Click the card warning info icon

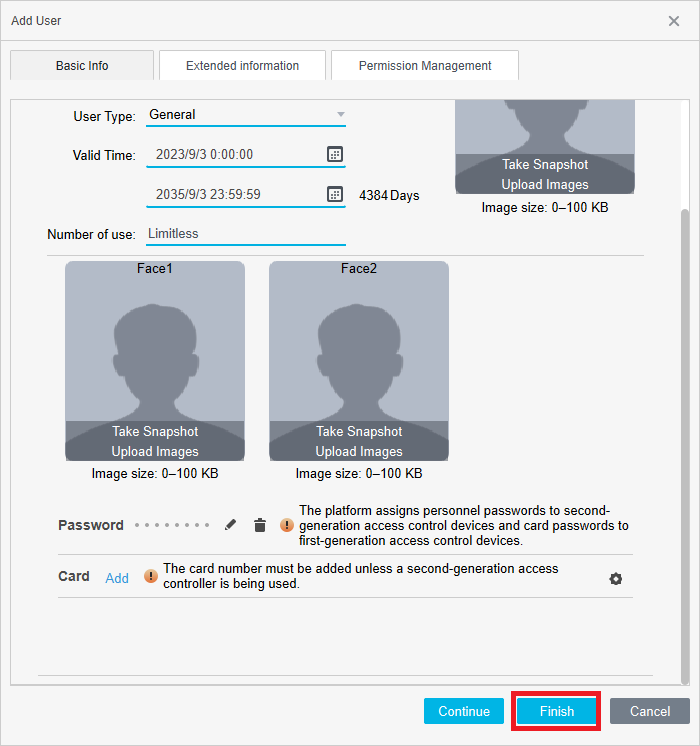[151, 576]
